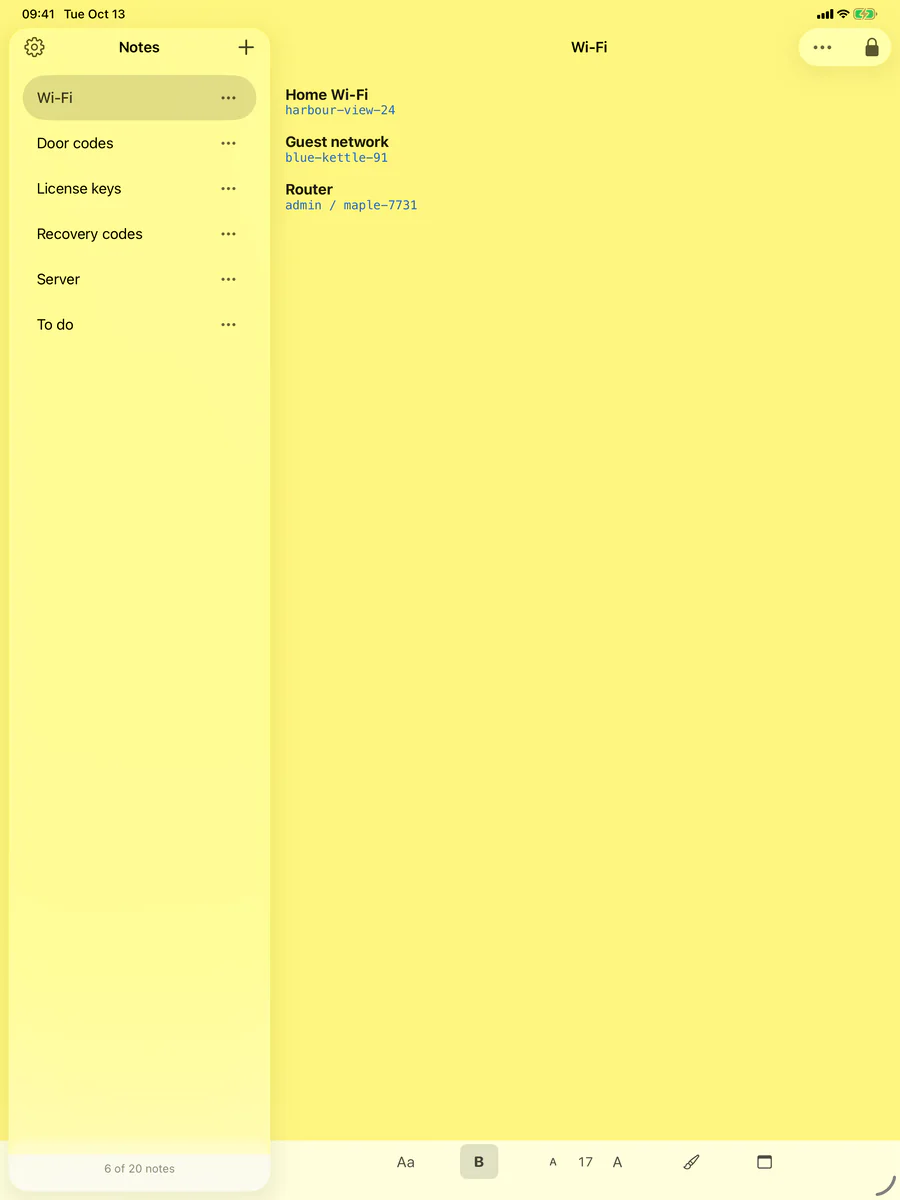Image resolution: width=900 pixels, height=1200 pixels.
Task: Toggle bold formatting with B button
Action: coord(479,1162)
